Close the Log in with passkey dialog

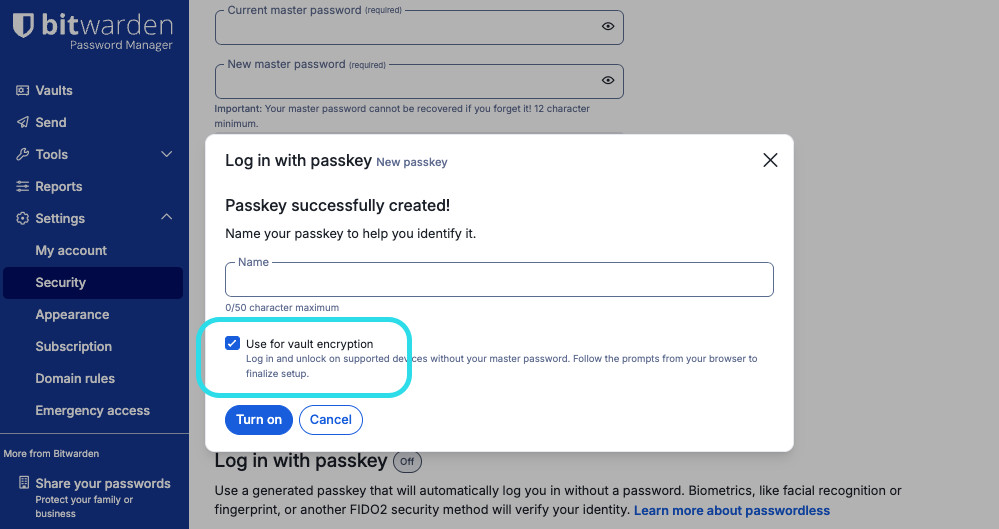coord(770,160)
